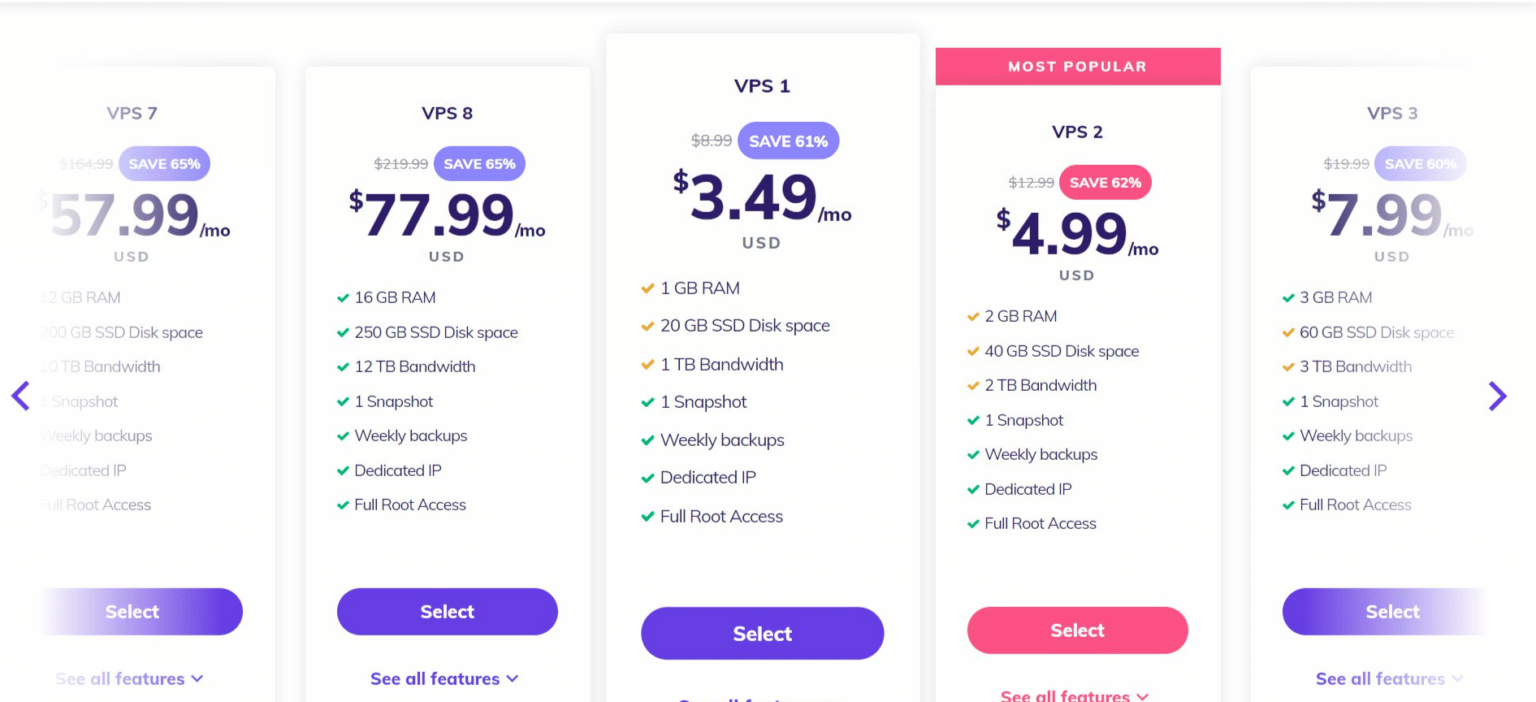1536x702 pixels.
Task: Click the checkmark next to 3 GB RAM
Action: click(1288, 297)
